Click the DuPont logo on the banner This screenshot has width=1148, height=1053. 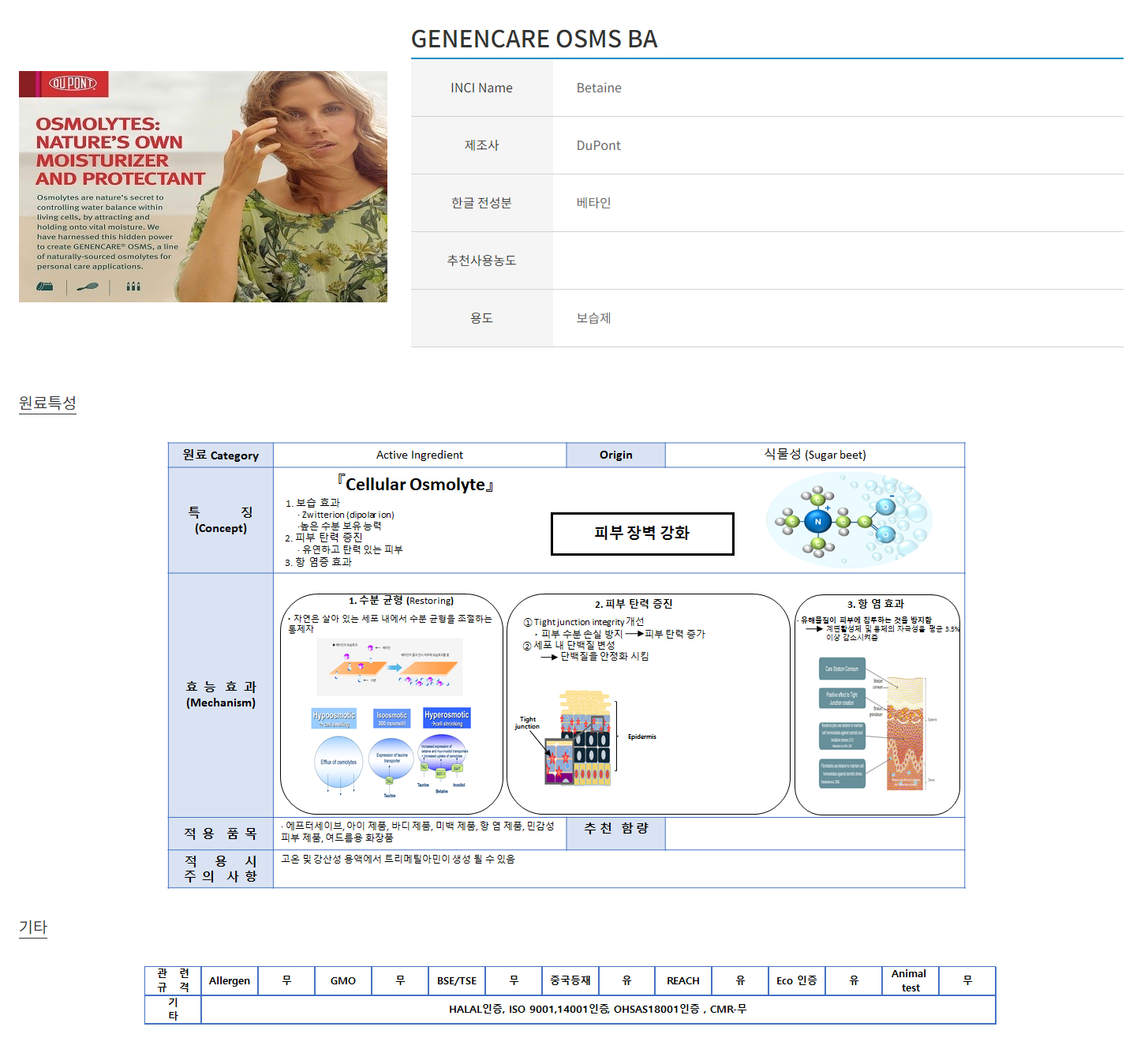click(73, 84)
